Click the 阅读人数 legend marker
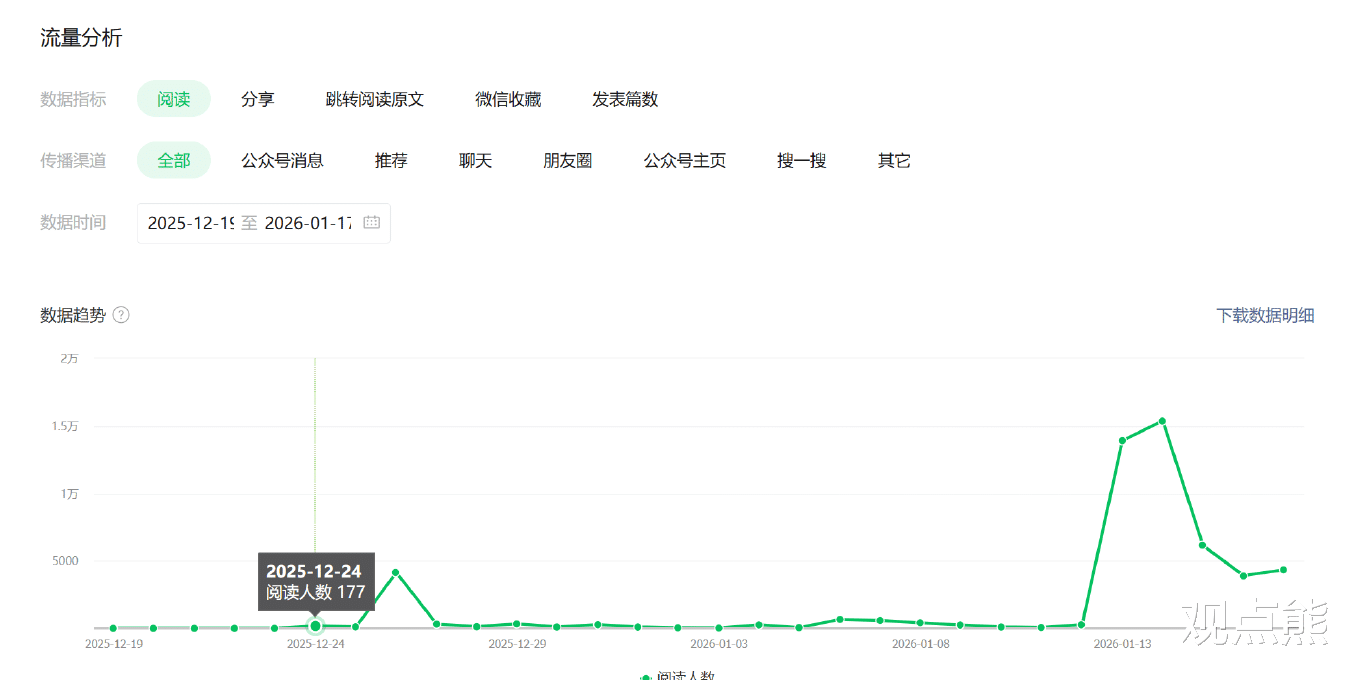 pyautogui.click(x=646, y=677)
